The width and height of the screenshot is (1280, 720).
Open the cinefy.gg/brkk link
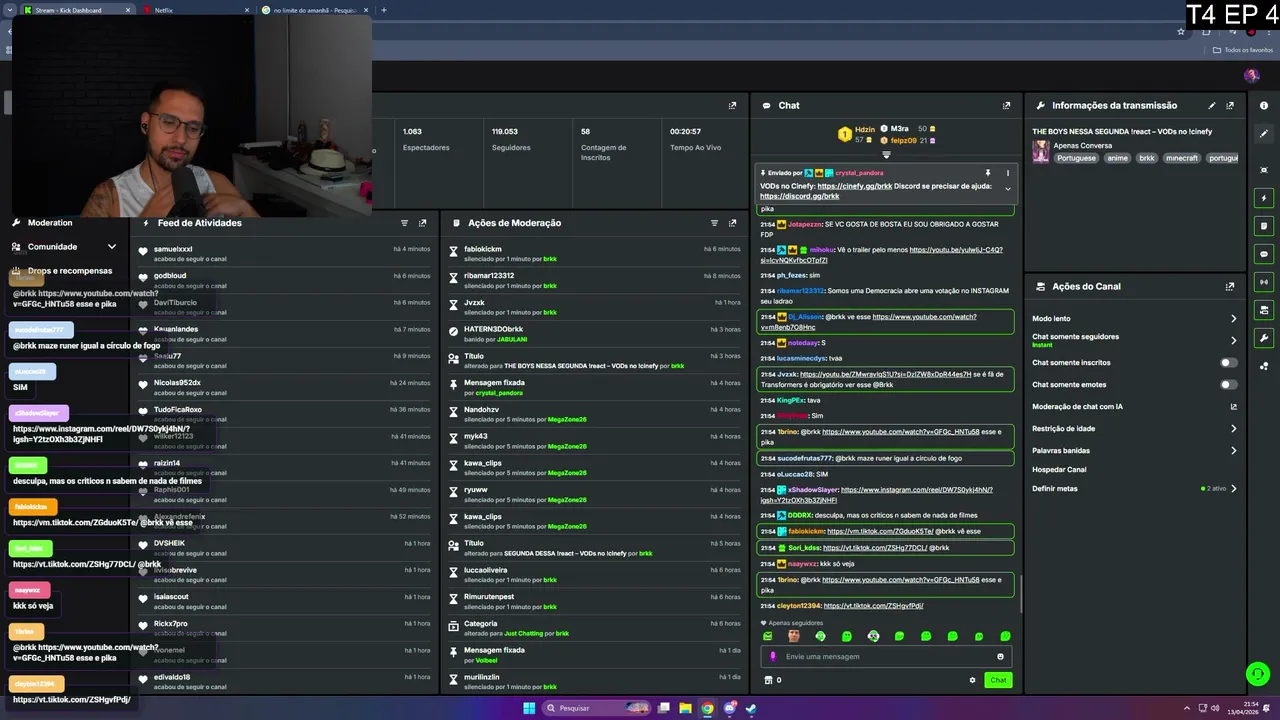point(854,186)
